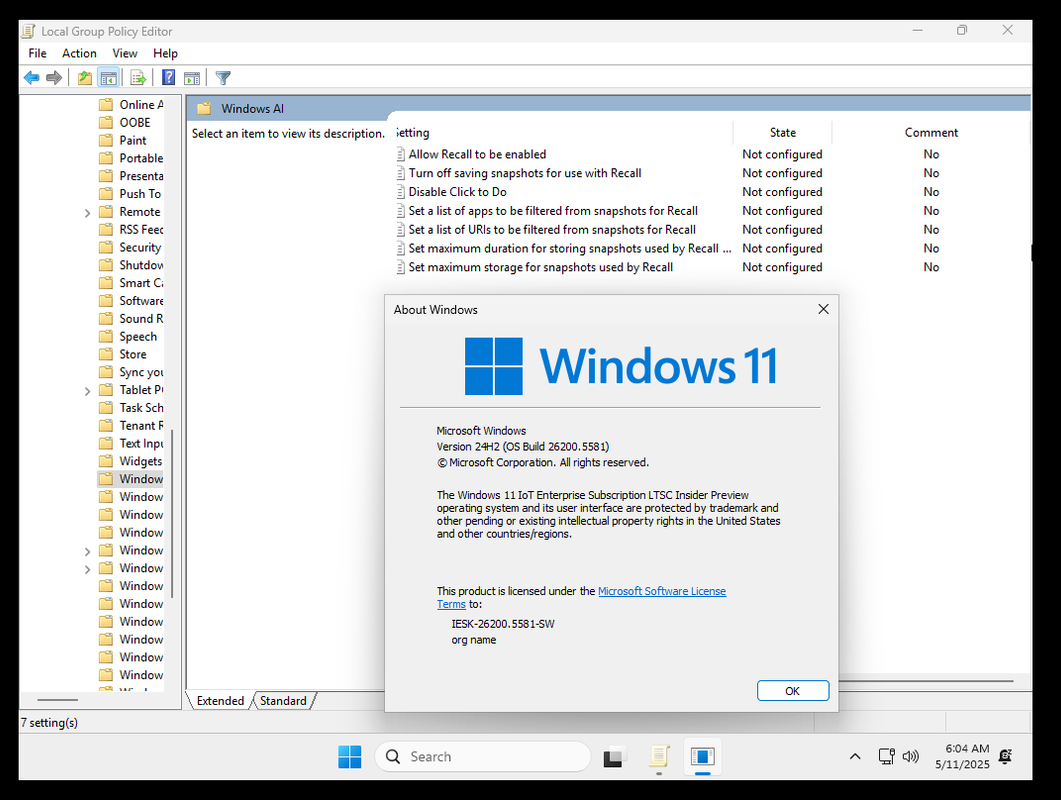Select the Sound R folder in the tree
The width and height of the screenshot is (1061, 800).
pos(141,319)
